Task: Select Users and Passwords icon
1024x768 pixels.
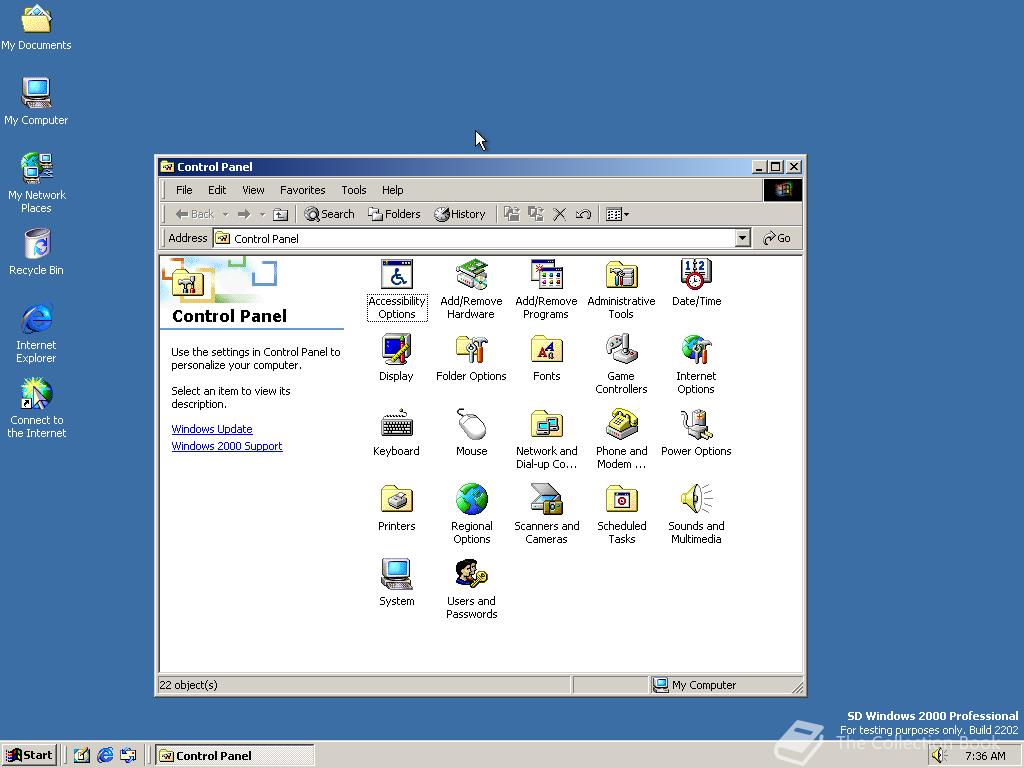Action: 472,589
